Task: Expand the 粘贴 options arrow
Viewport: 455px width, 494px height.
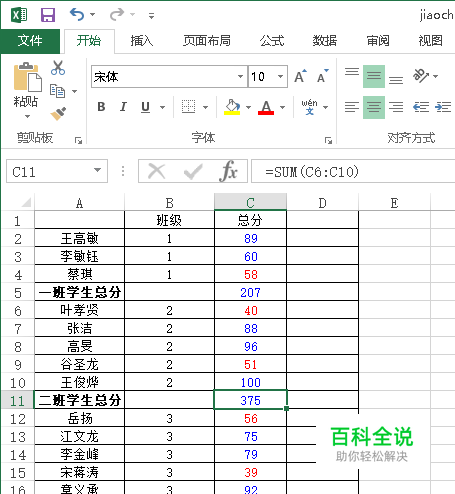Action: click(x=27, y=116)
